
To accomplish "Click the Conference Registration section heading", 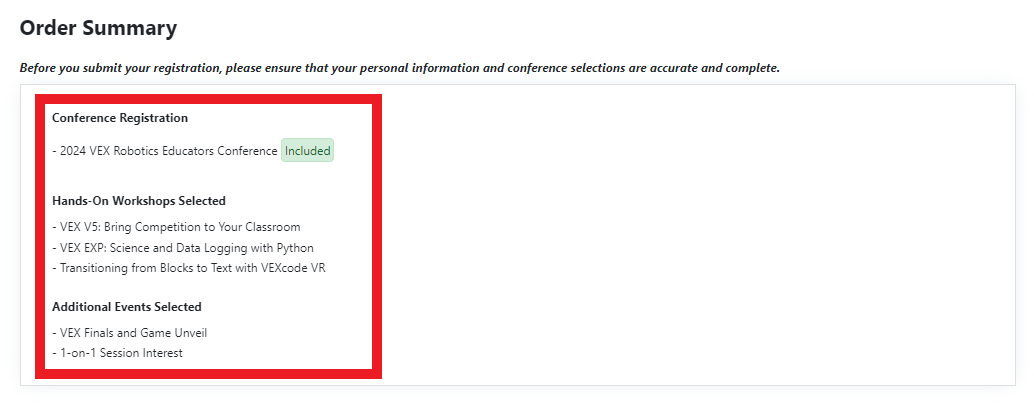I will (x=120, y=118).
